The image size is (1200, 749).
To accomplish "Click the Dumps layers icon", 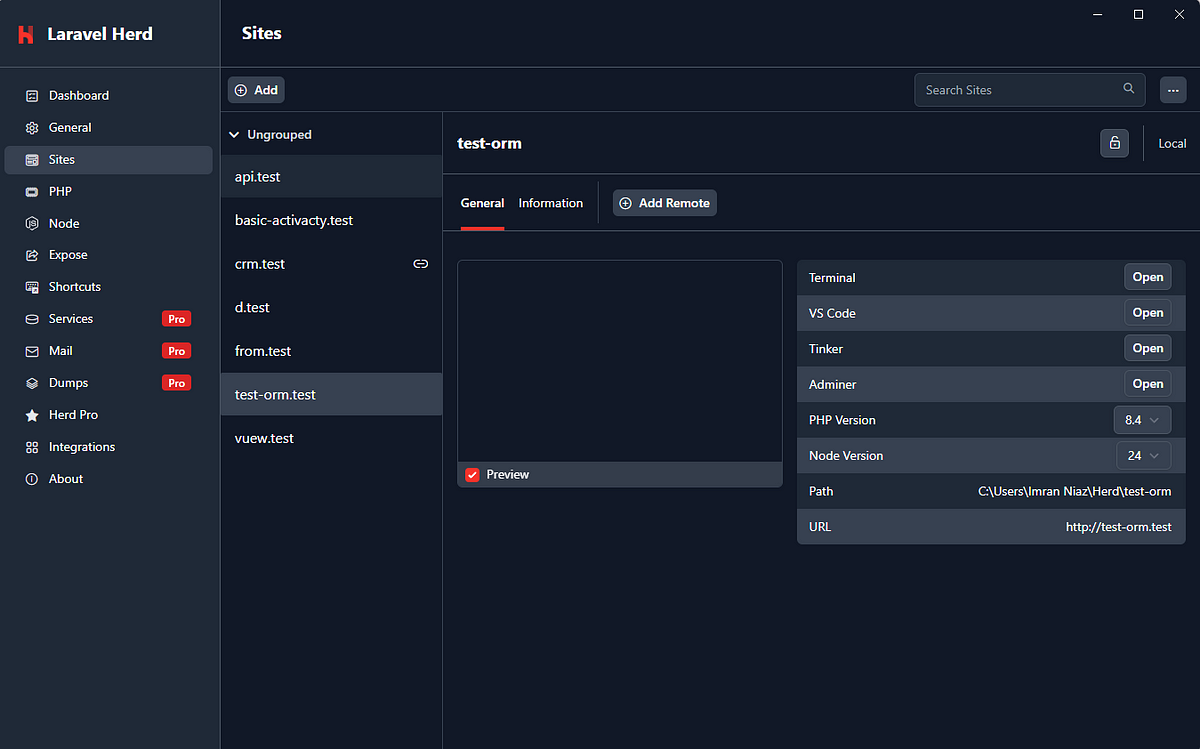I will coord(32,383).
